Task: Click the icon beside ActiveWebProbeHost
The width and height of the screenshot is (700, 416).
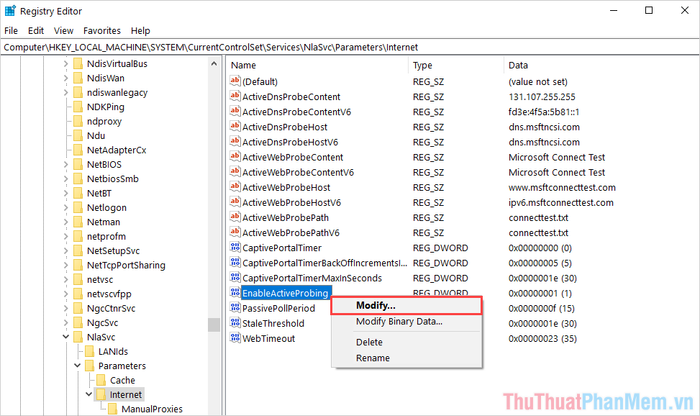Action: pos(235,187)
